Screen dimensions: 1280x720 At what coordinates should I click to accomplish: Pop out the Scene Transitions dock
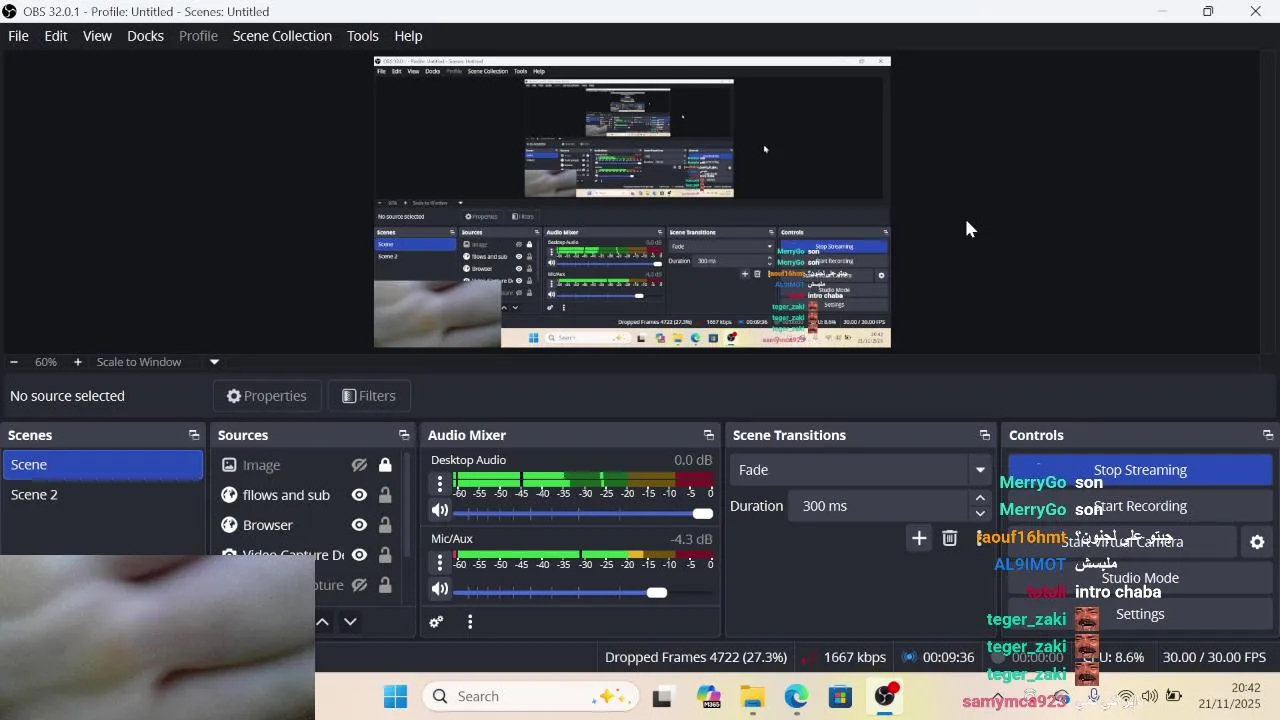click(x=985, y=435)
